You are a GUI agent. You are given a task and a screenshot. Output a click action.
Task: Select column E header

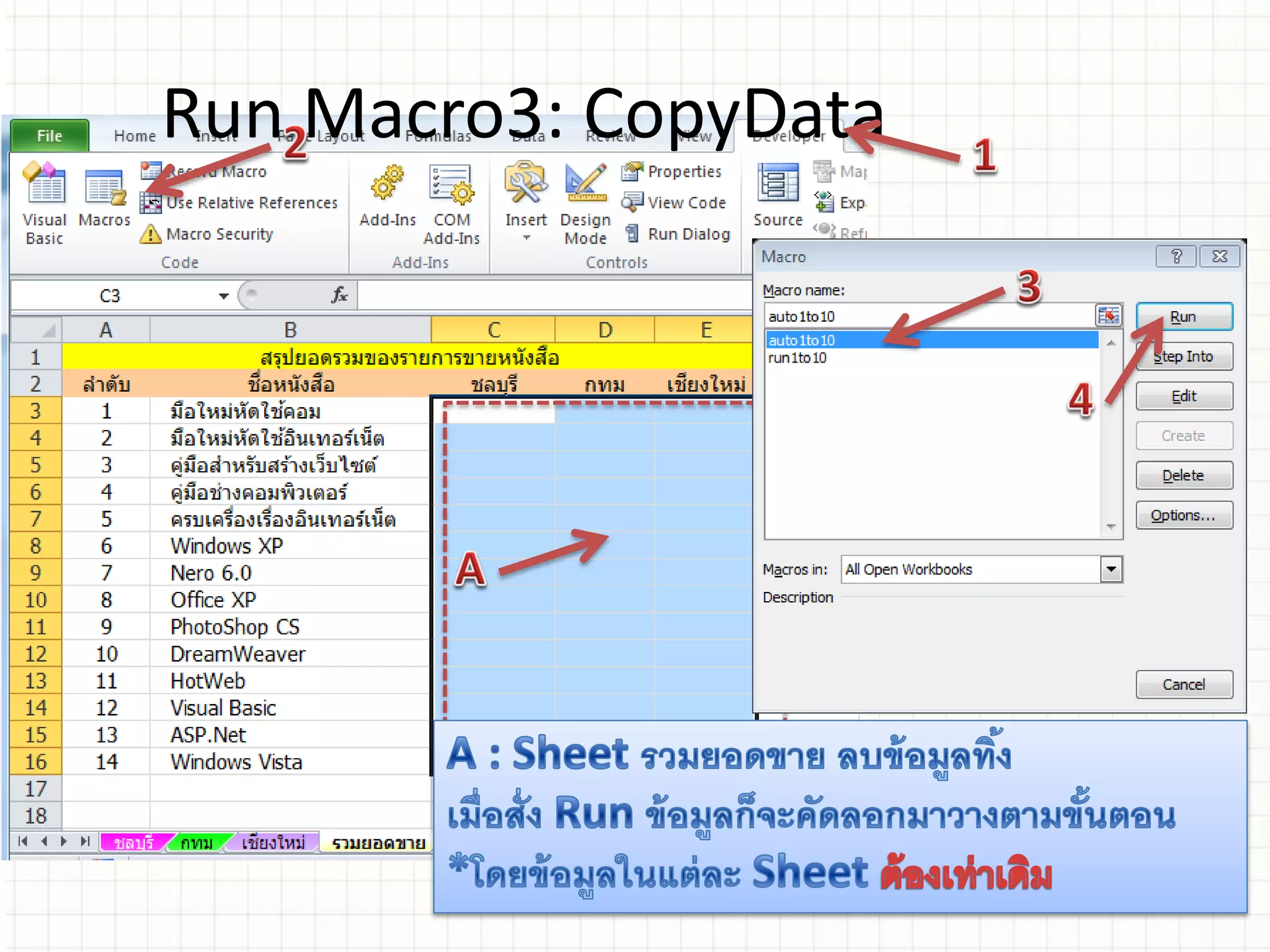click(704, 330)
